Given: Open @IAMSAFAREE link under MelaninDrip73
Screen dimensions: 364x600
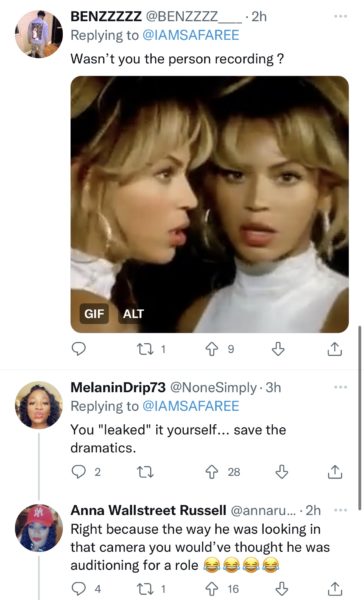Looking at the screenshot, I should click(191, 406).
